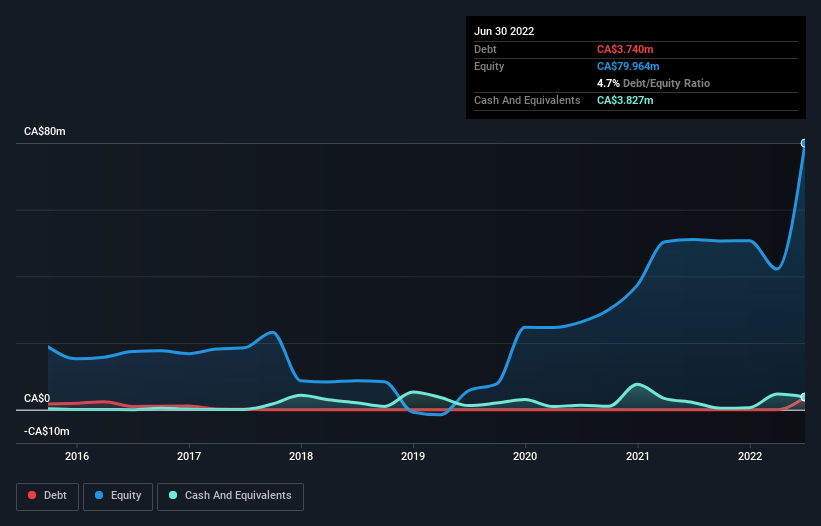Click the 2020 x-axis label
The image size is (821, 526).
pyautogui.click(x=525, y=456)
